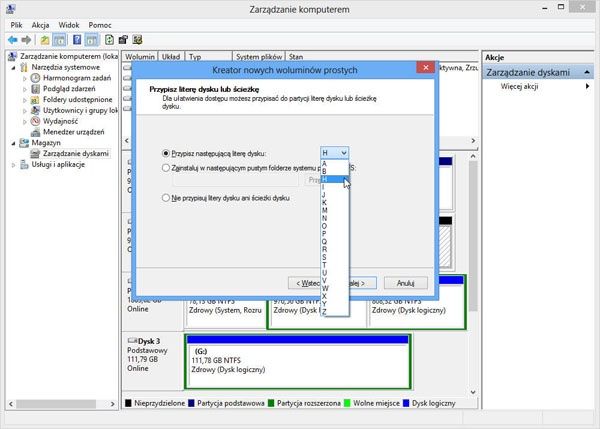Screen dimensions: 600x429
Task: Click the volume list right scroll arrow
Action: coord(473,141)
